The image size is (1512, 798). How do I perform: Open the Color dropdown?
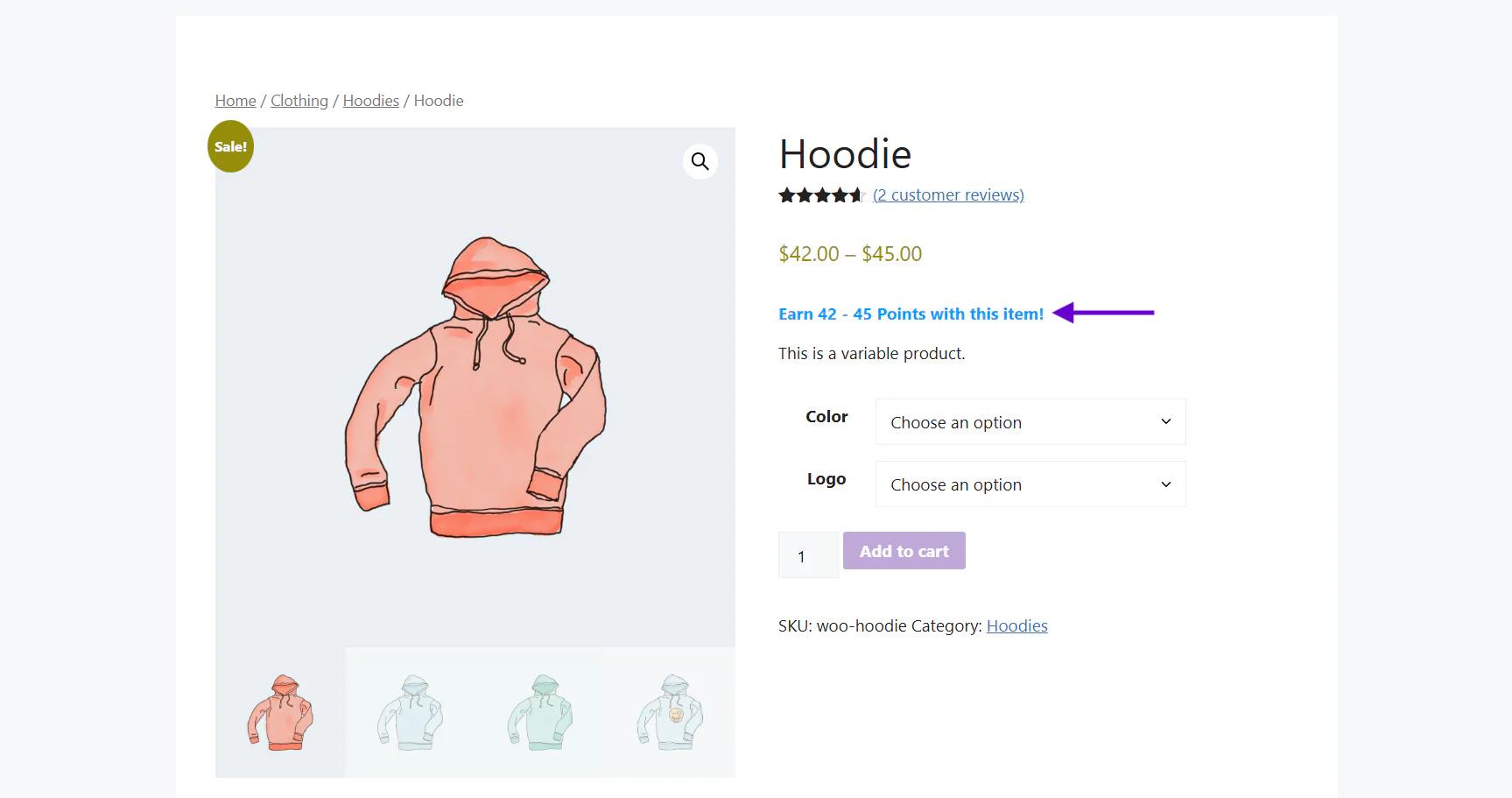[x=1030, y=422]
